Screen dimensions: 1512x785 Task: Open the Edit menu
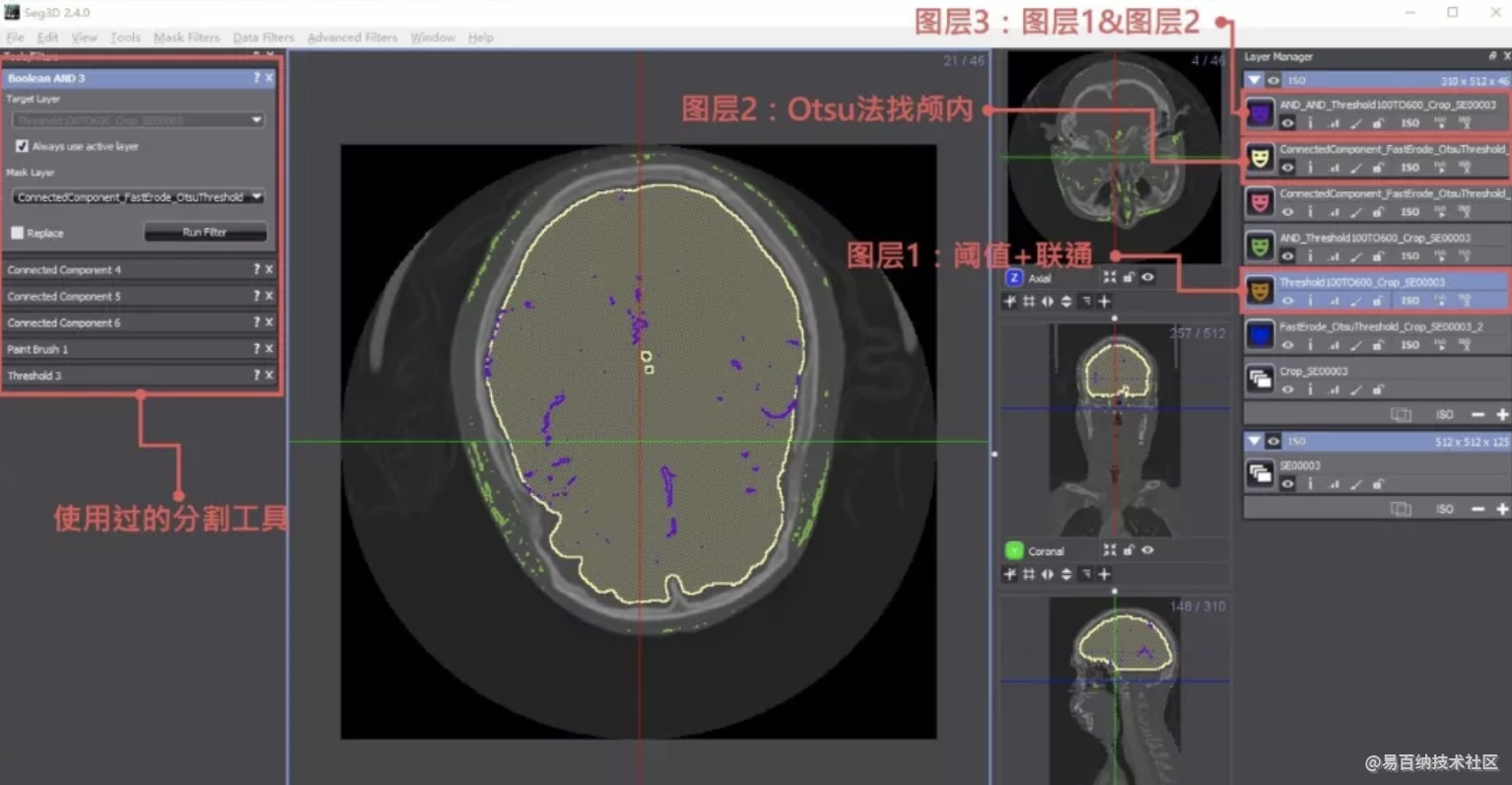pos(47,37)
